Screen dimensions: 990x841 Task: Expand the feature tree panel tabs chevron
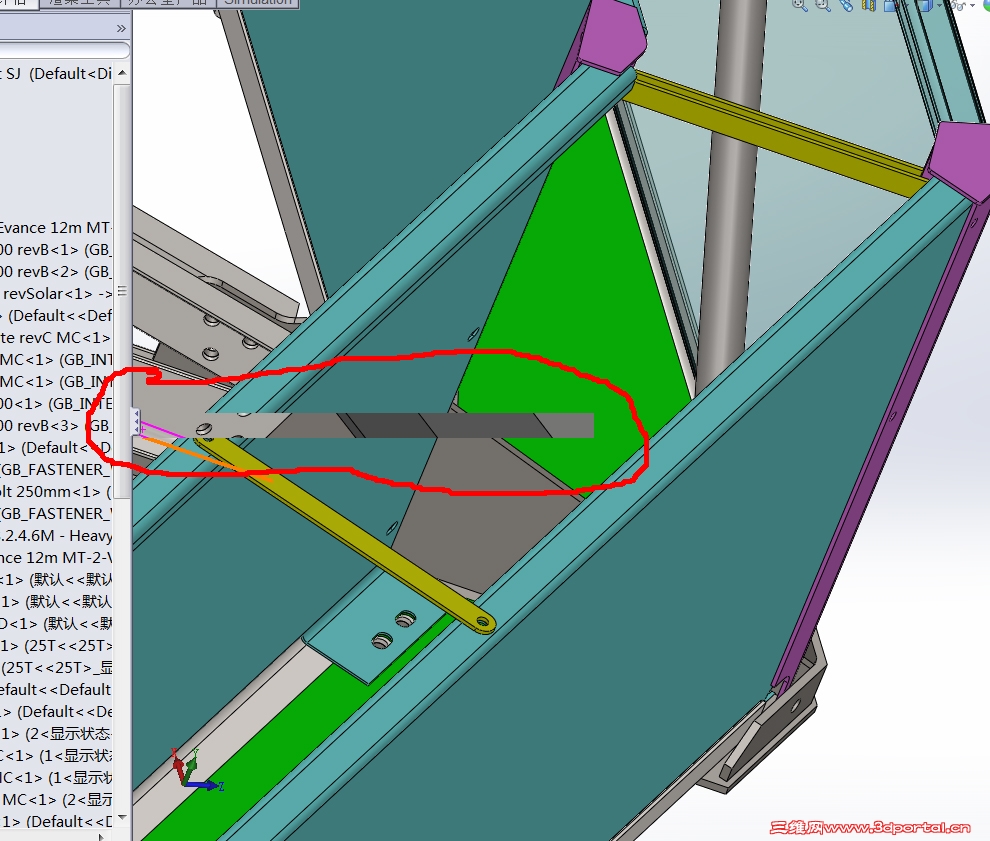tap(121, 28)
